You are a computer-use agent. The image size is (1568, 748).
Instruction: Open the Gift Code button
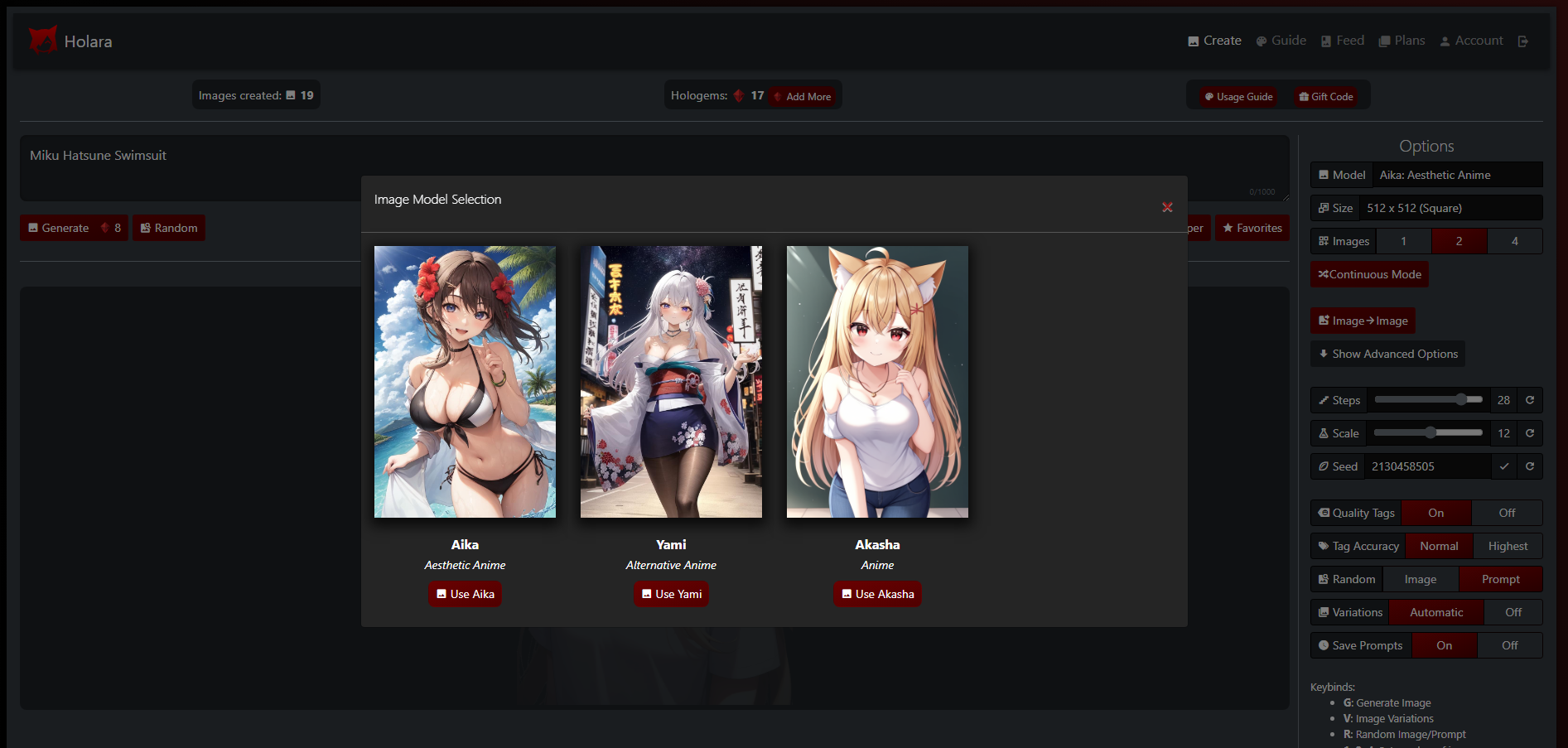tap(1326, 97)
